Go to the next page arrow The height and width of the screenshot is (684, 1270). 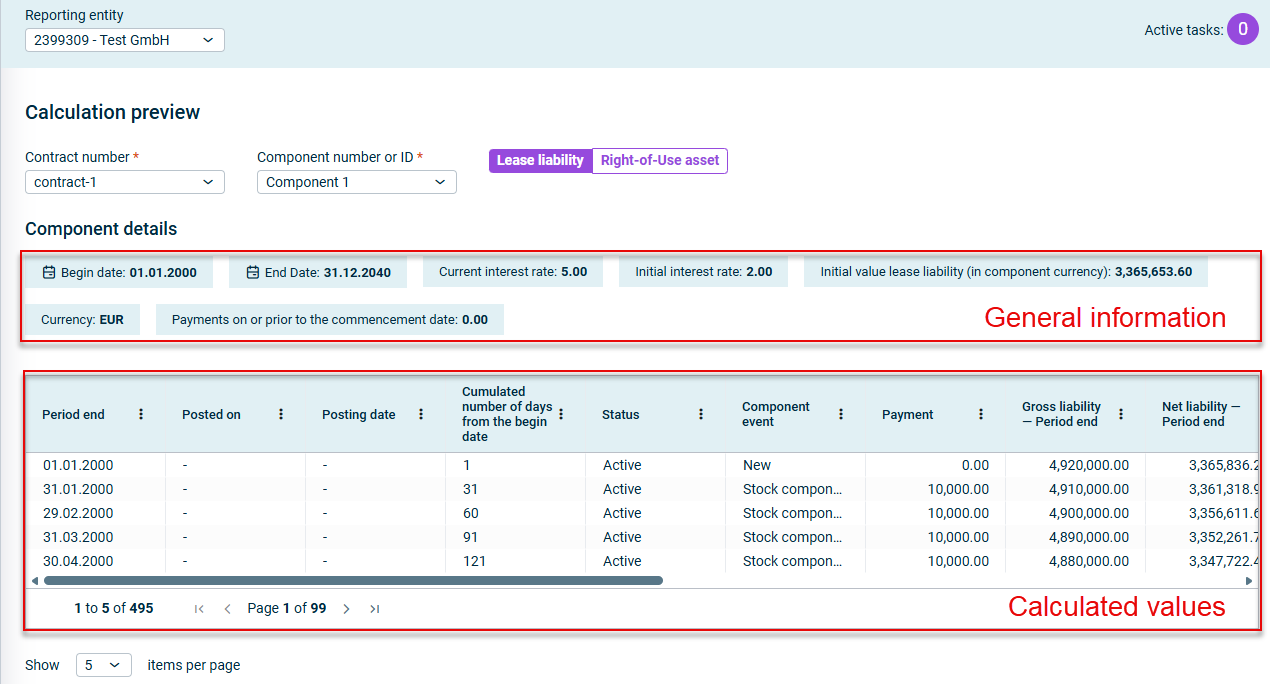pyautogui.click(x=346, y=608)
